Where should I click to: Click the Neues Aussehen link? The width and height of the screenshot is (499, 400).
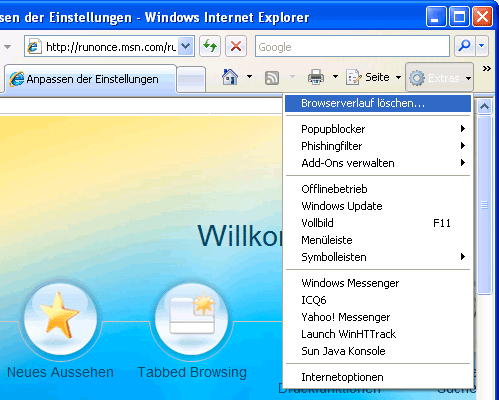(x=60, y=372)
